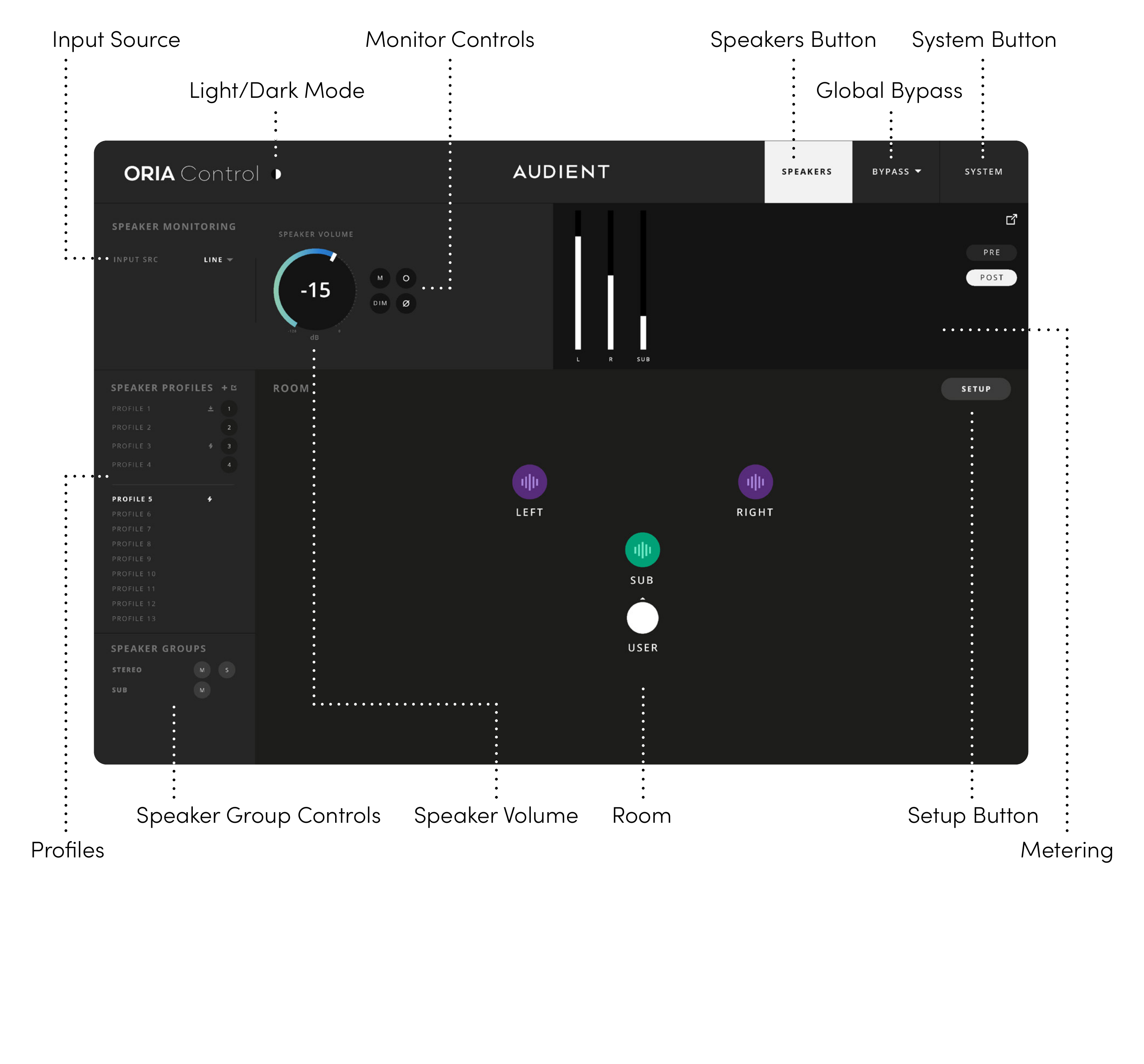Switch metering to PRE
The image size is (1144, 1064).
pos(991,252)
